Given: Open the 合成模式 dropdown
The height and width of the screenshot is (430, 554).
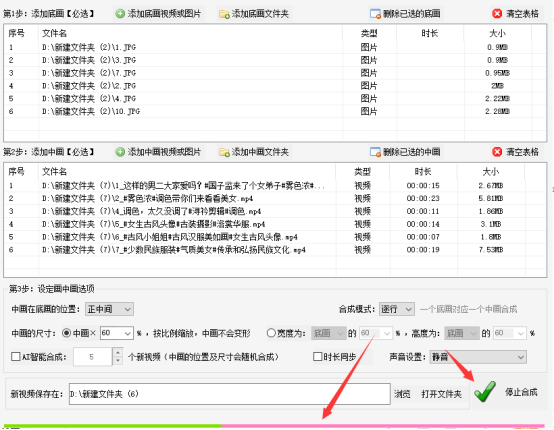Looking at the screenshot, I should pos(396,309).
